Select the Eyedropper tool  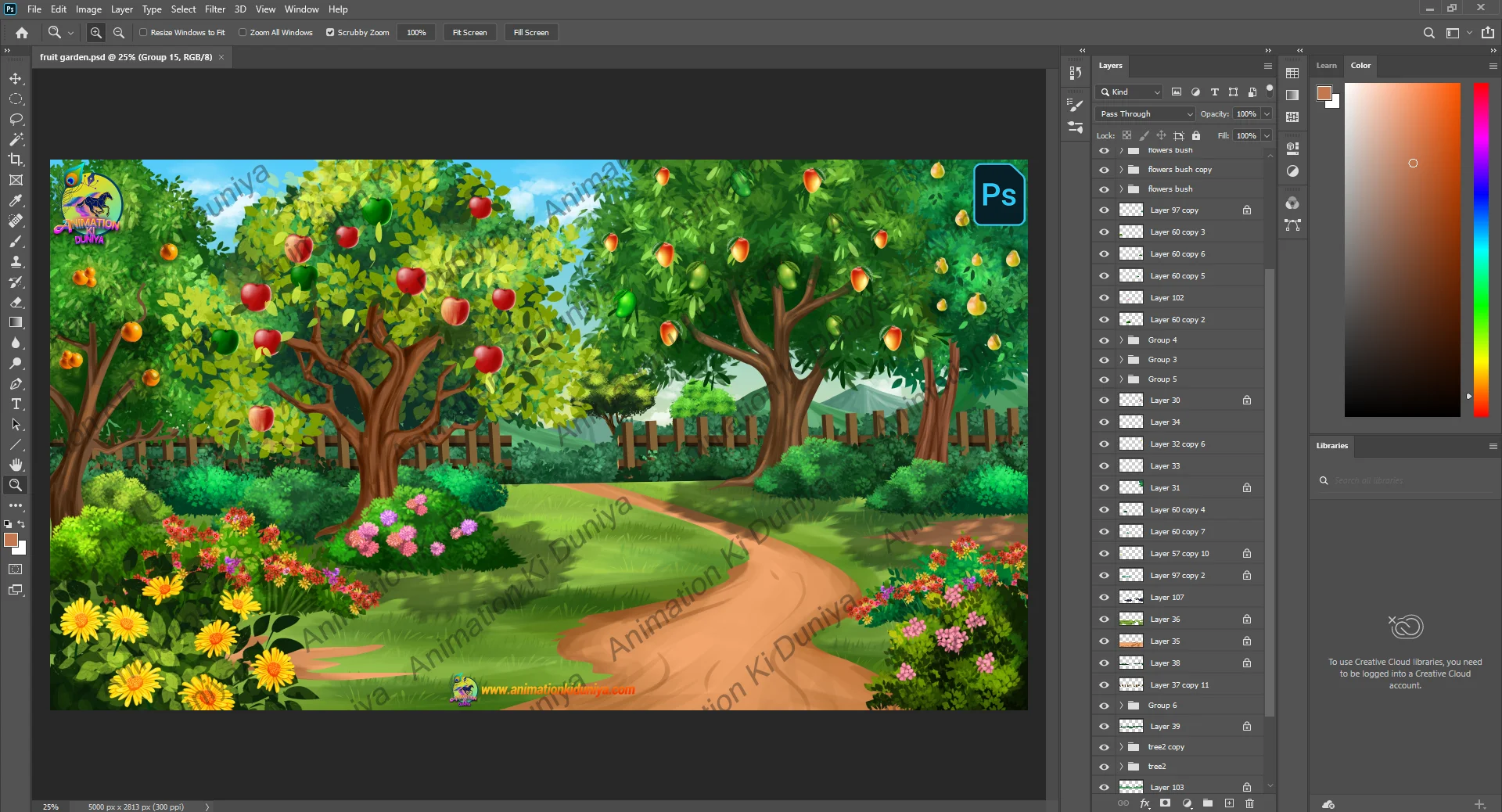click(16, 201)
